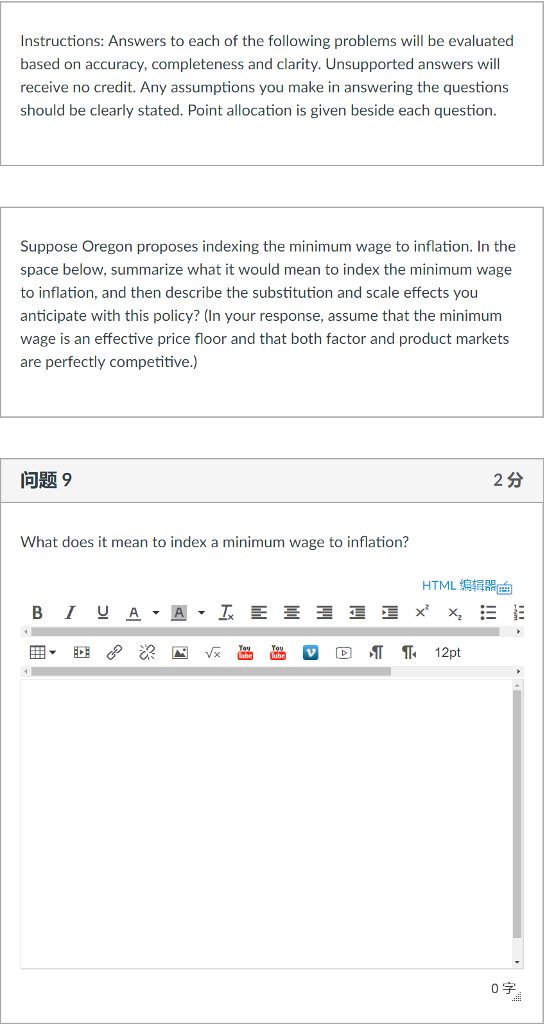Screen dimensions: 547x1024
Task: Insert a link with the chain icon
Action: click(114, 652)
